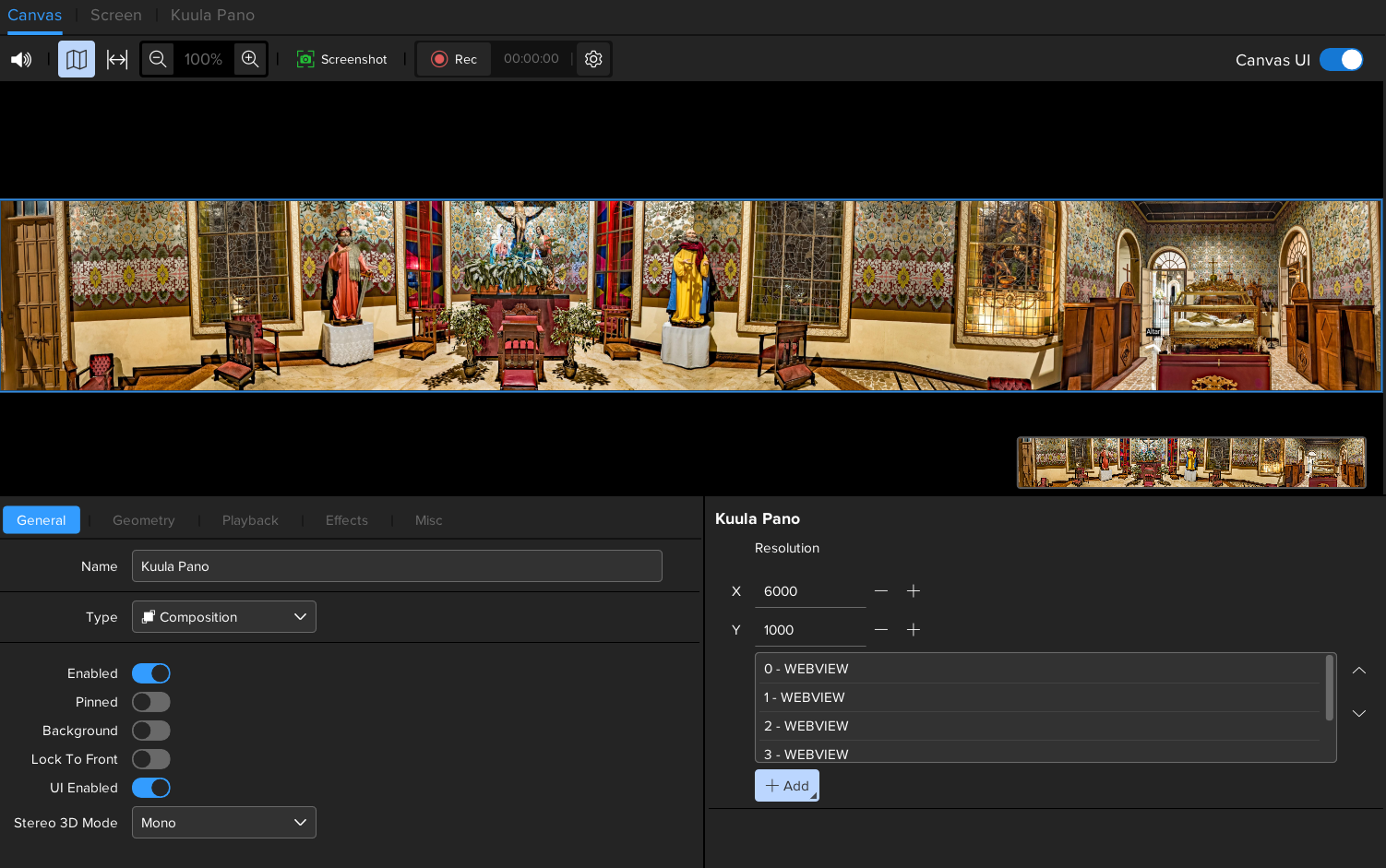Increase the X resolution with plus

pos(914,591)
